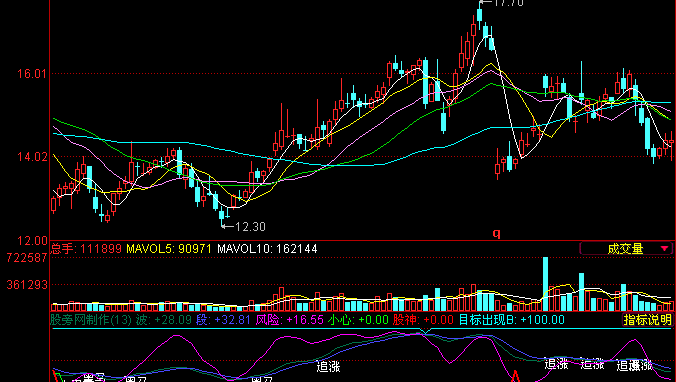Click the red q marker on the chart
This screenshot has height=382, width=676.
497,234
